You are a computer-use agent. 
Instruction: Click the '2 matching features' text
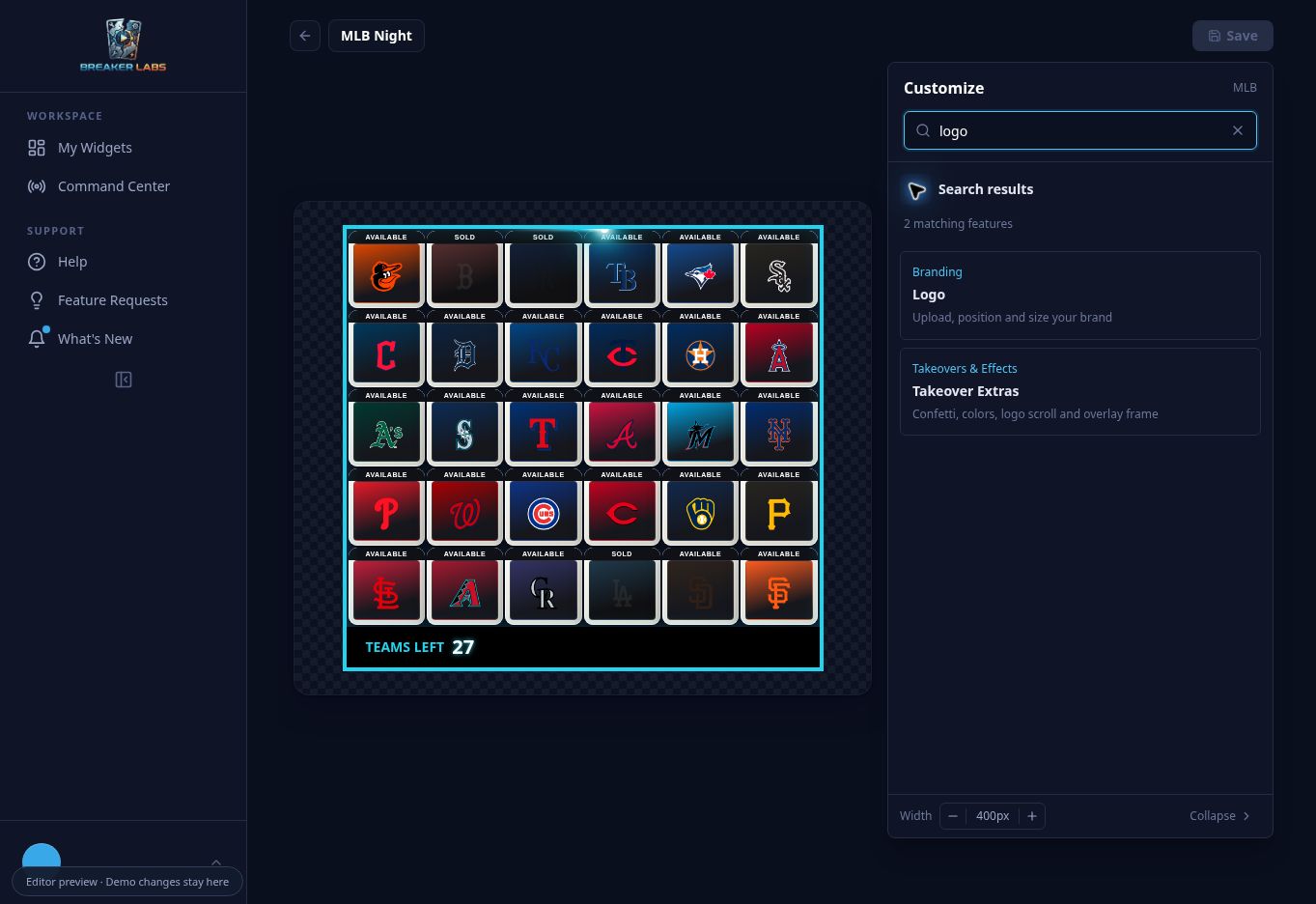958,223
